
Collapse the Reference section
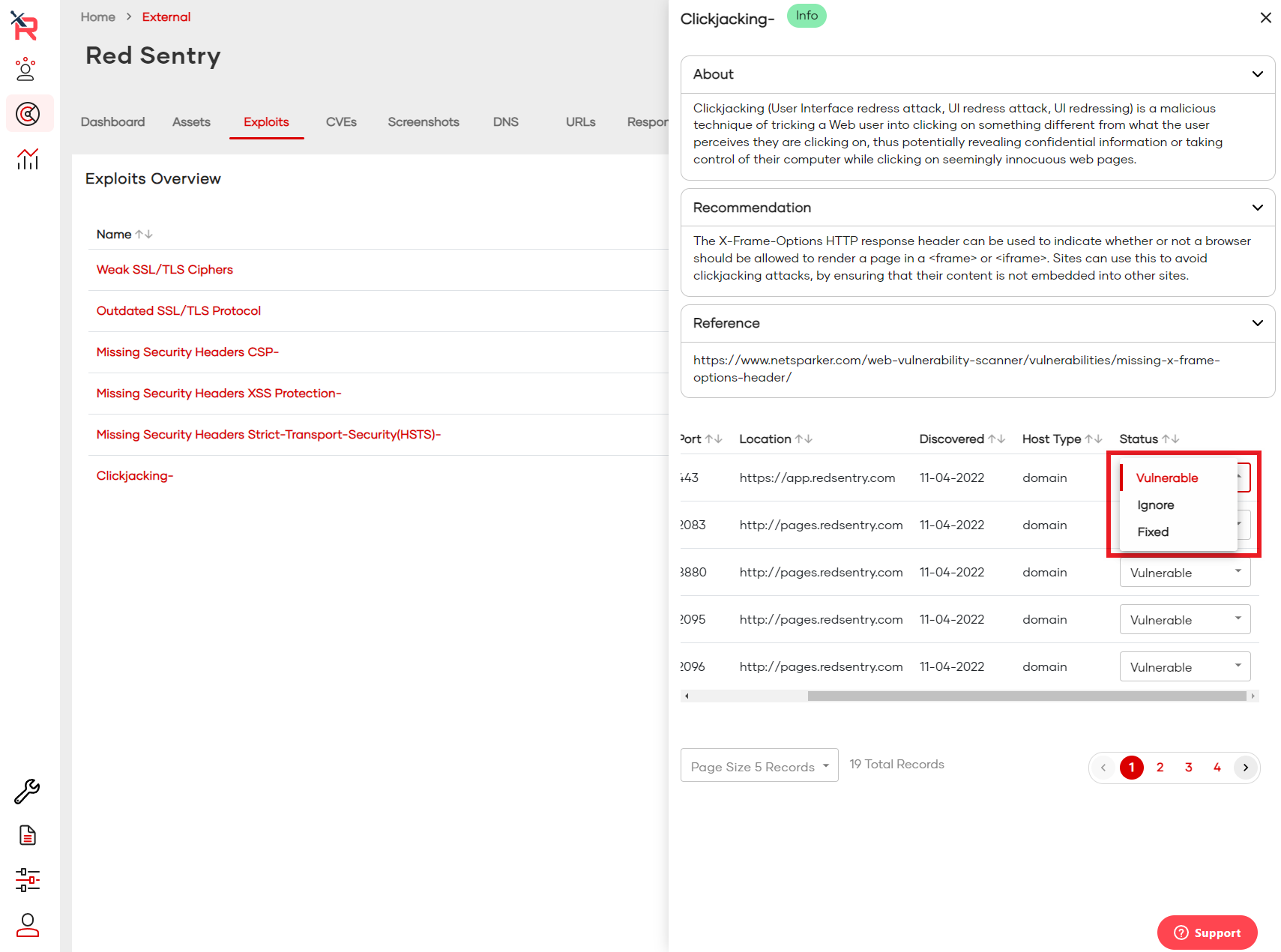point(1258,323)
